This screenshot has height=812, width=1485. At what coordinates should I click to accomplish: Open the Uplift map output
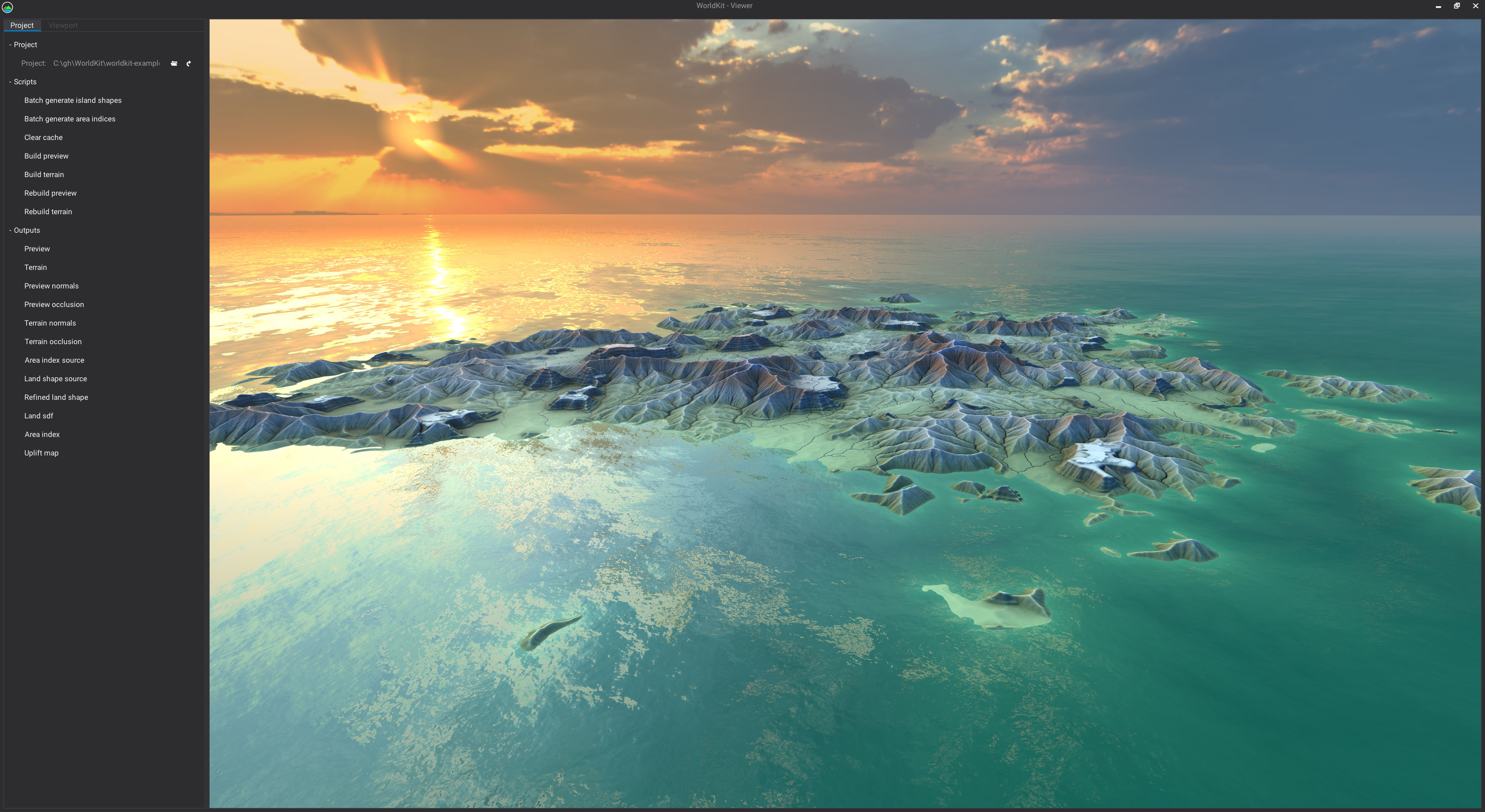tap(41, 453)
